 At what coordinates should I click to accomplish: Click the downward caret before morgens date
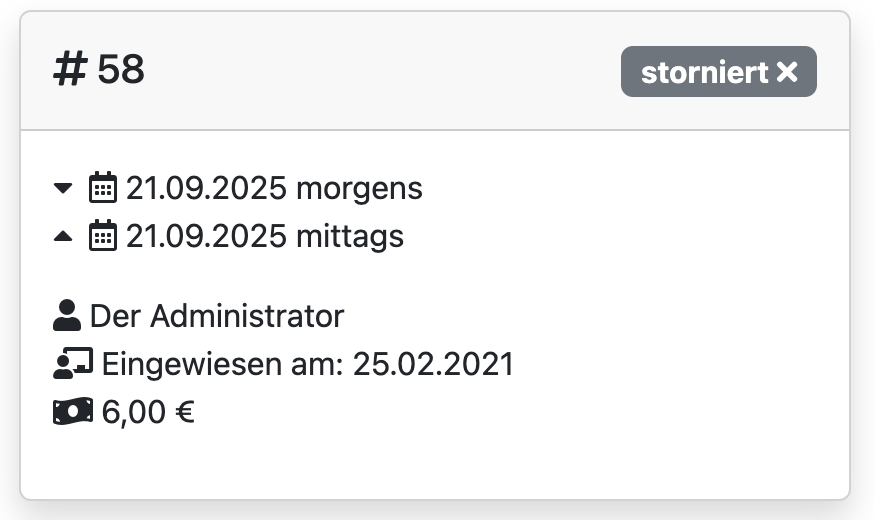pos(63,188)
